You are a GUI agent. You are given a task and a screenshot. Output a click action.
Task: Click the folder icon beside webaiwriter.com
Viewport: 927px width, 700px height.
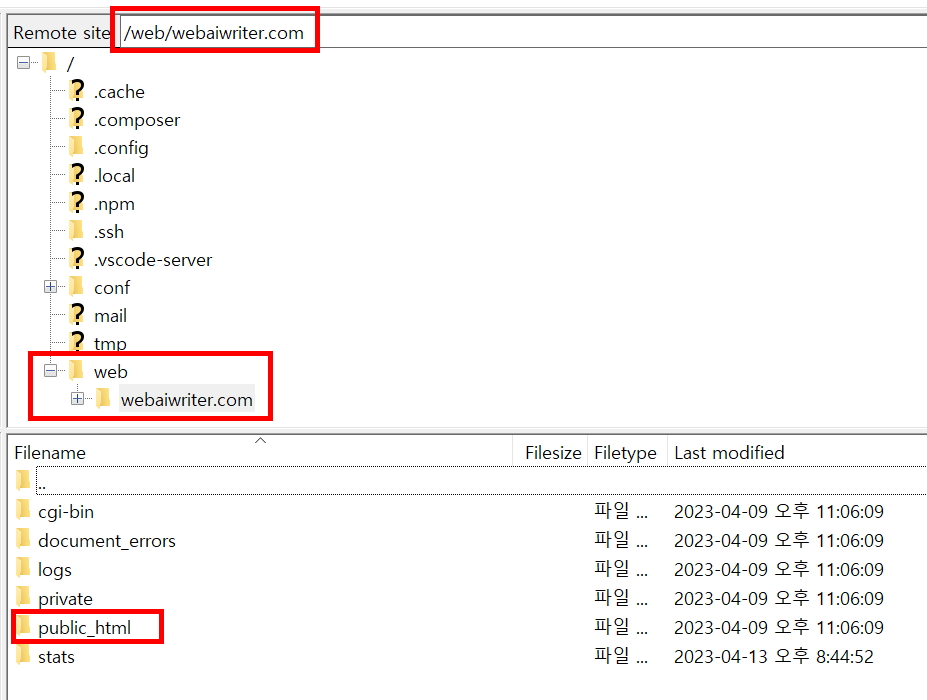point(103,397)
